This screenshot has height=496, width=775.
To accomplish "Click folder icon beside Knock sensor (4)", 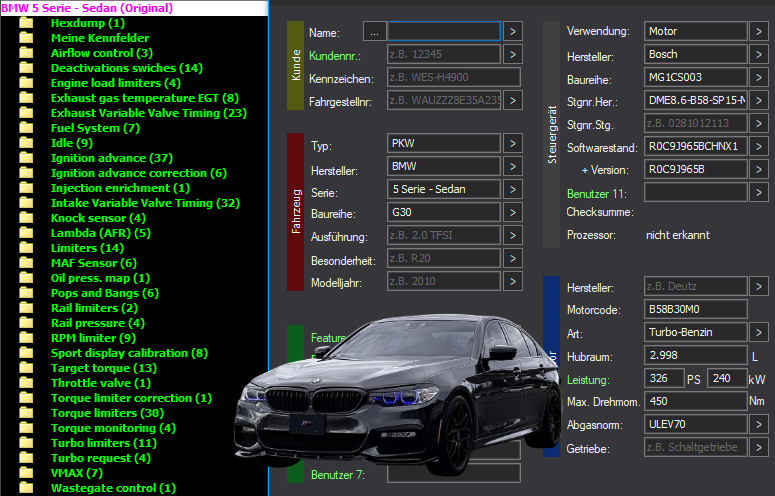I will click(26, 218).
